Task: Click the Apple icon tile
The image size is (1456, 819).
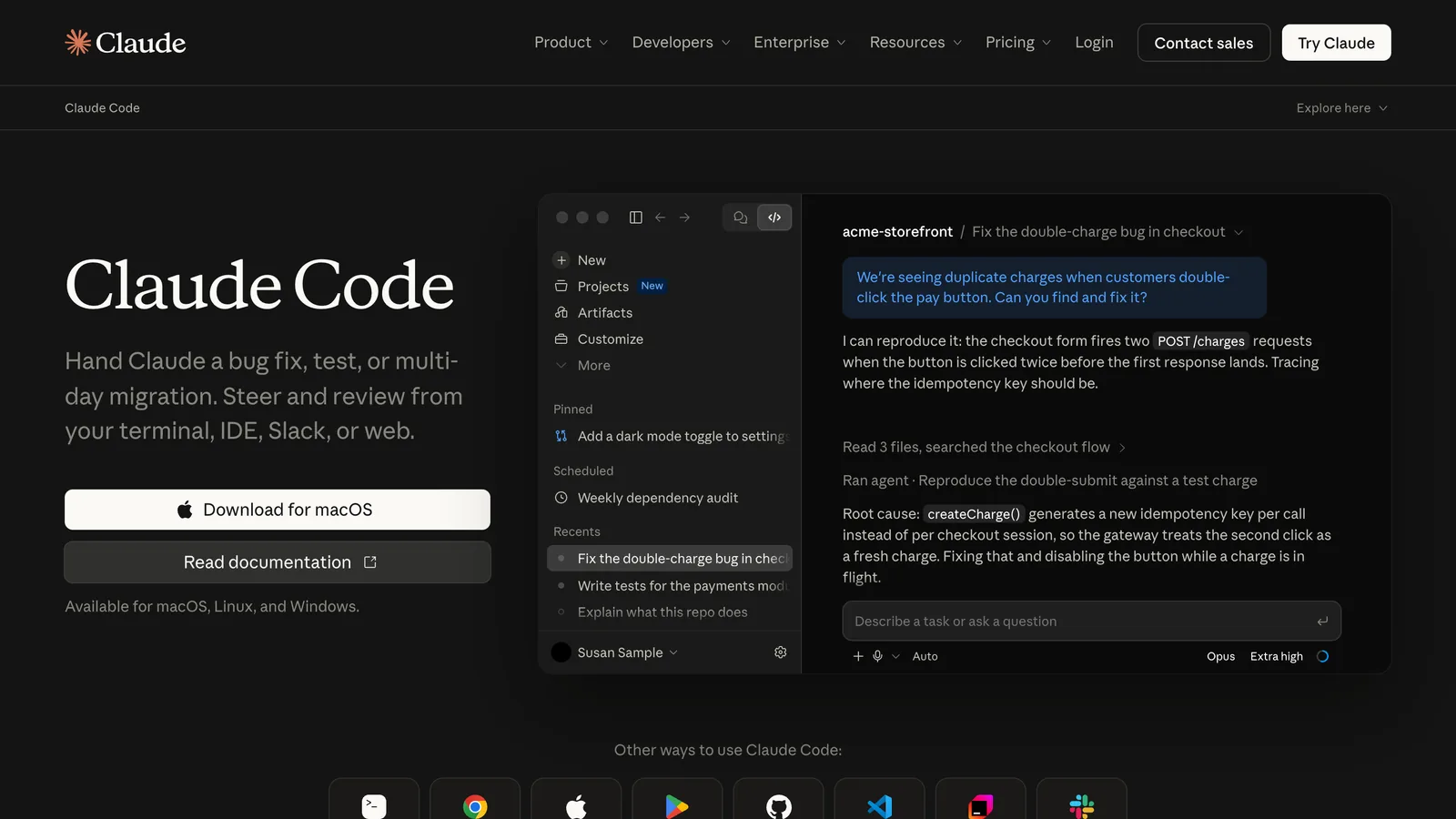Action: pos(576,801)
